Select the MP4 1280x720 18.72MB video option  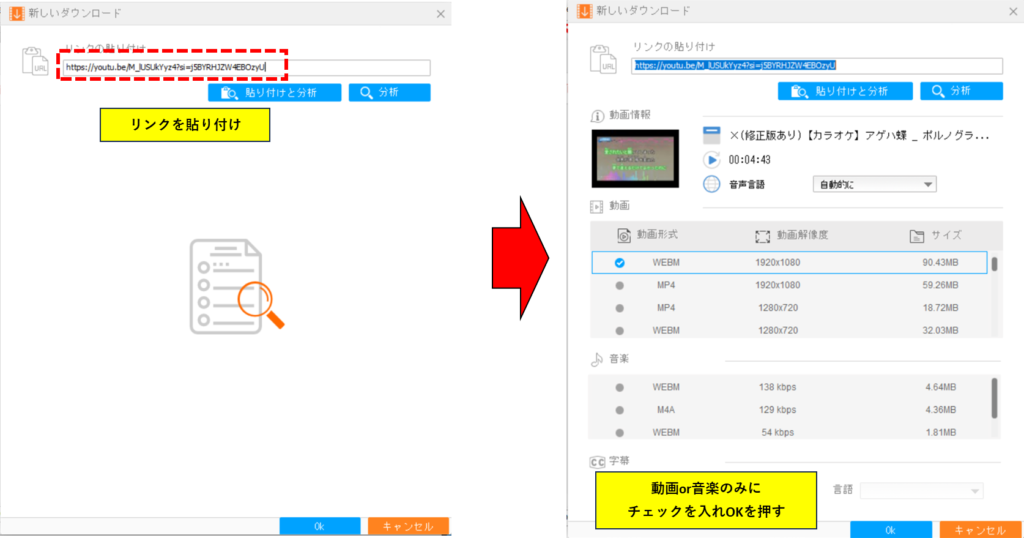620,307
